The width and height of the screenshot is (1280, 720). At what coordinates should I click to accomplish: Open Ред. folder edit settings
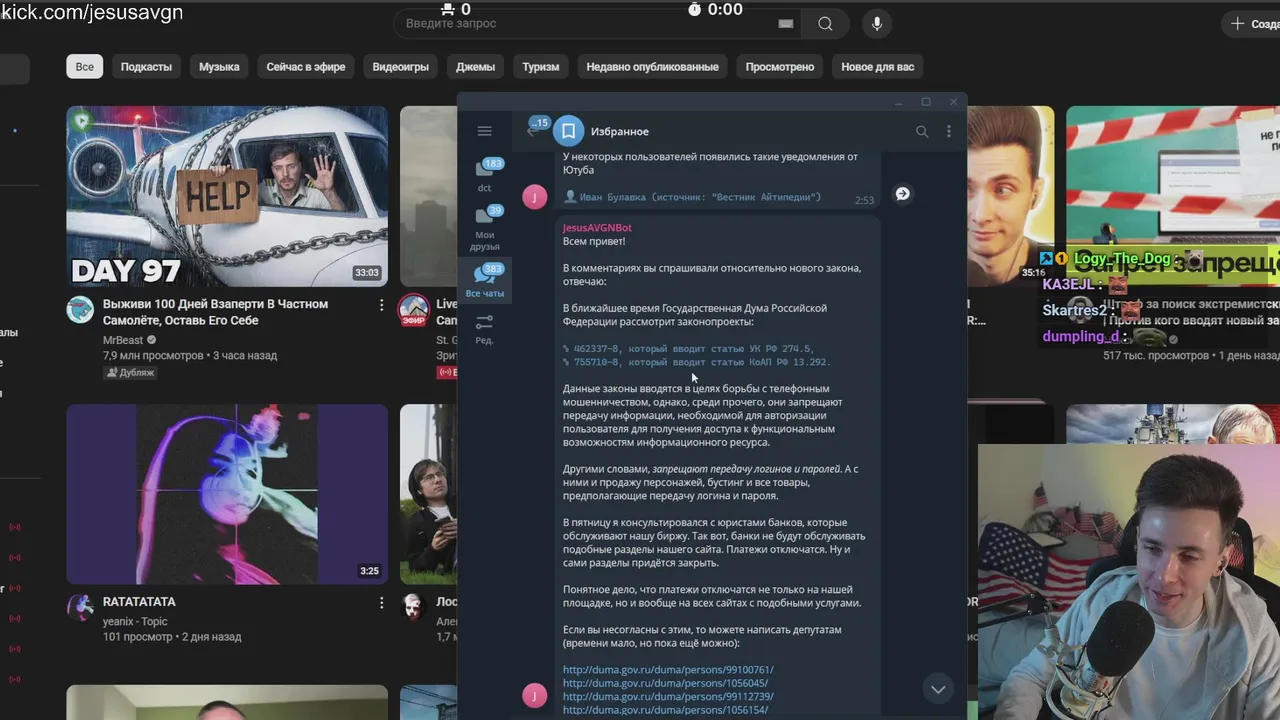[485, 329]
